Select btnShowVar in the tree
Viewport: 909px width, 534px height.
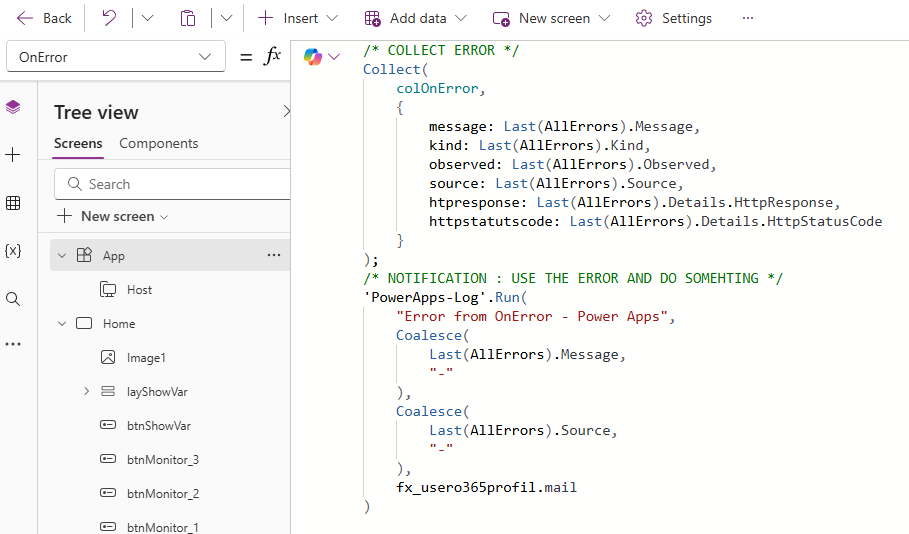(x=159, y=426)
